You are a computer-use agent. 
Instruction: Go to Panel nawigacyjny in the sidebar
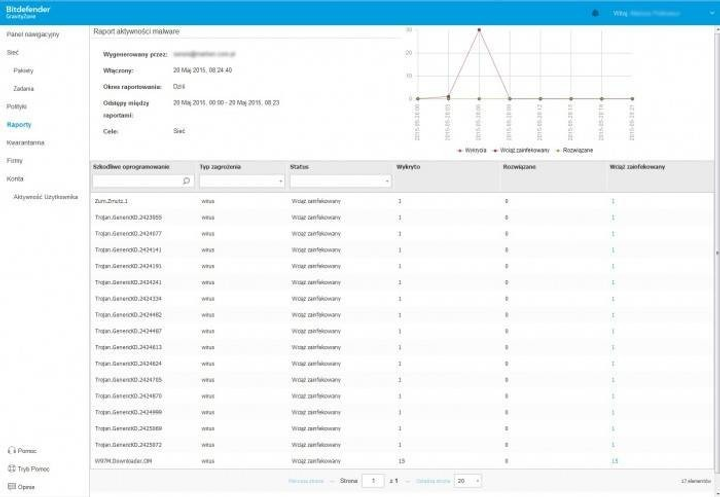point(33,34)
